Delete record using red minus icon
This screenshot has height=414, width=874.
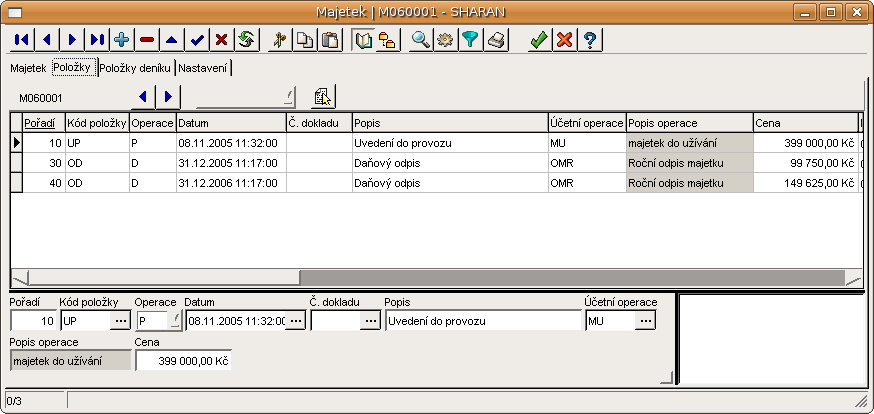147,40
